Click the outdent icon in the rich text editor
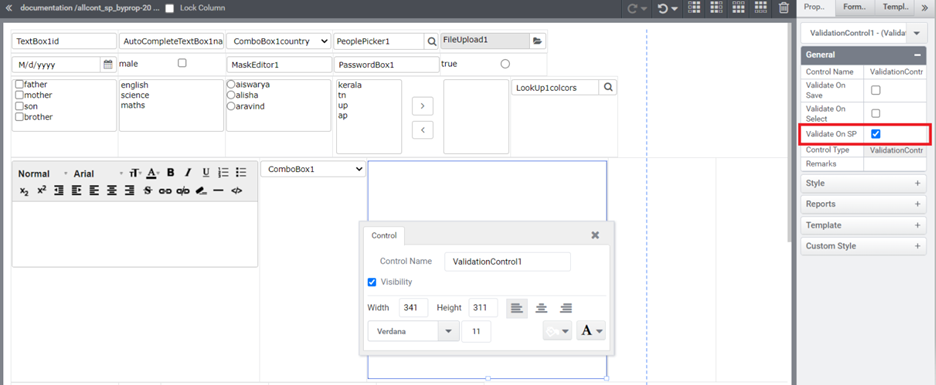Image resolution: width=936 pixels, height=385 pixels. (59, 190)
